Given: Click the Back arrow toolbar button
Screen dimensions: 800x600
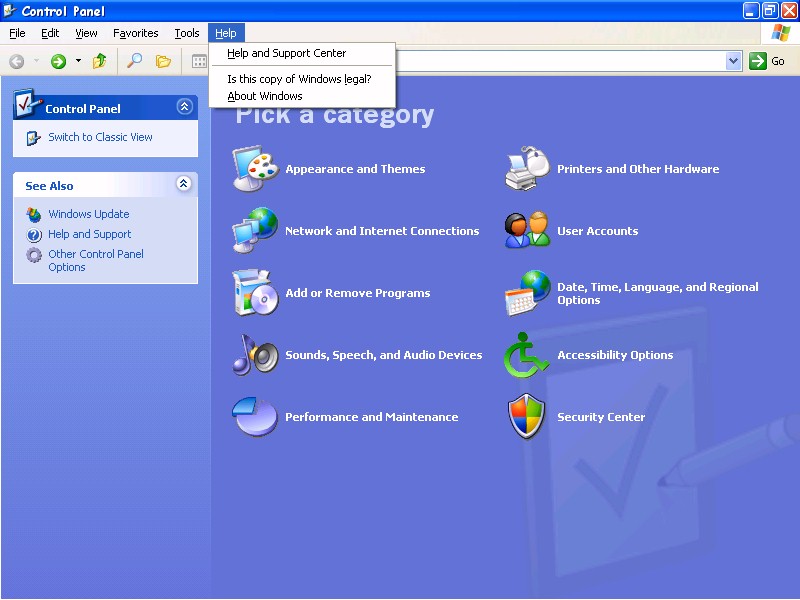Looking at the screenshot, I should pyautogui.click(x=17, y=62).
